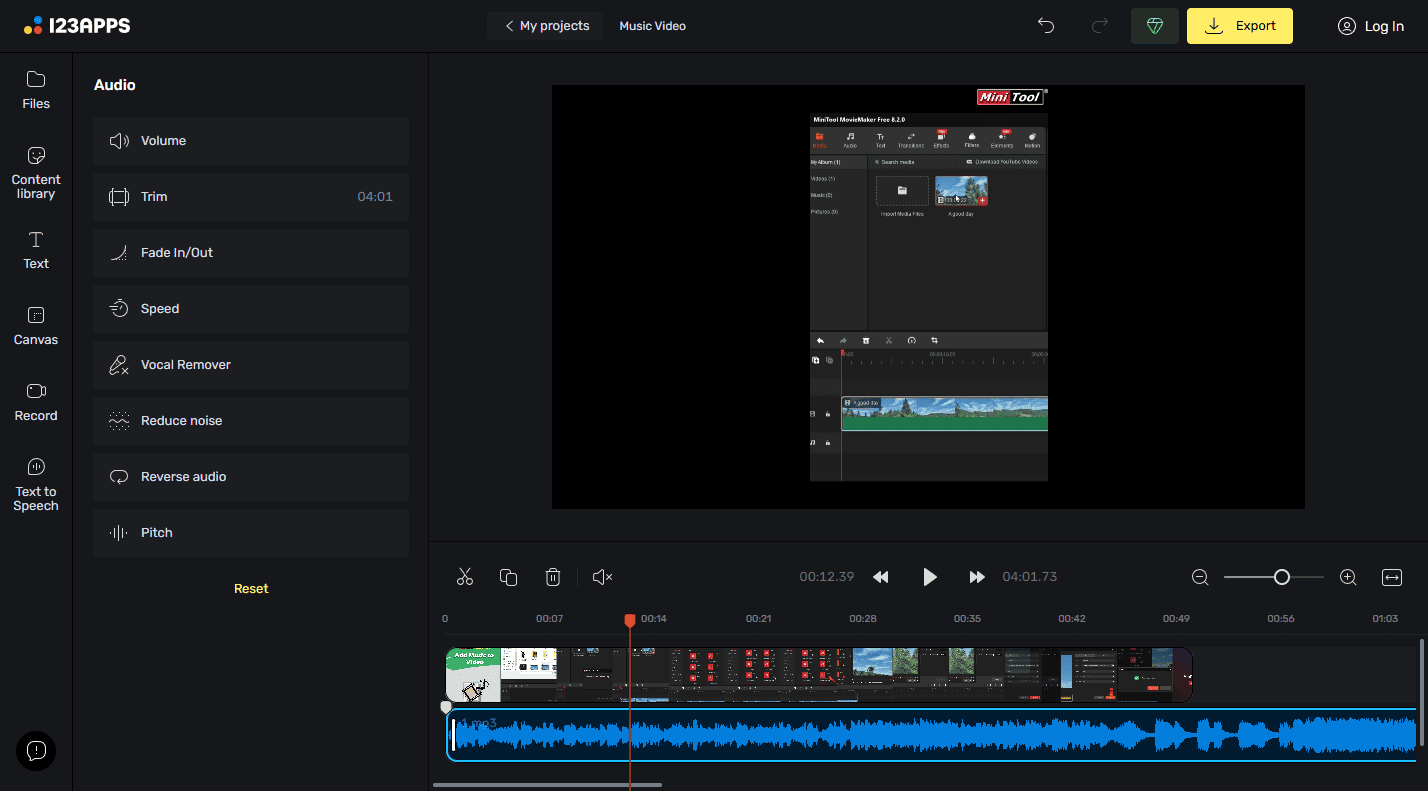Export the project
The width and height of the screenshot is (1428, 791).
tap(1240, 26)
